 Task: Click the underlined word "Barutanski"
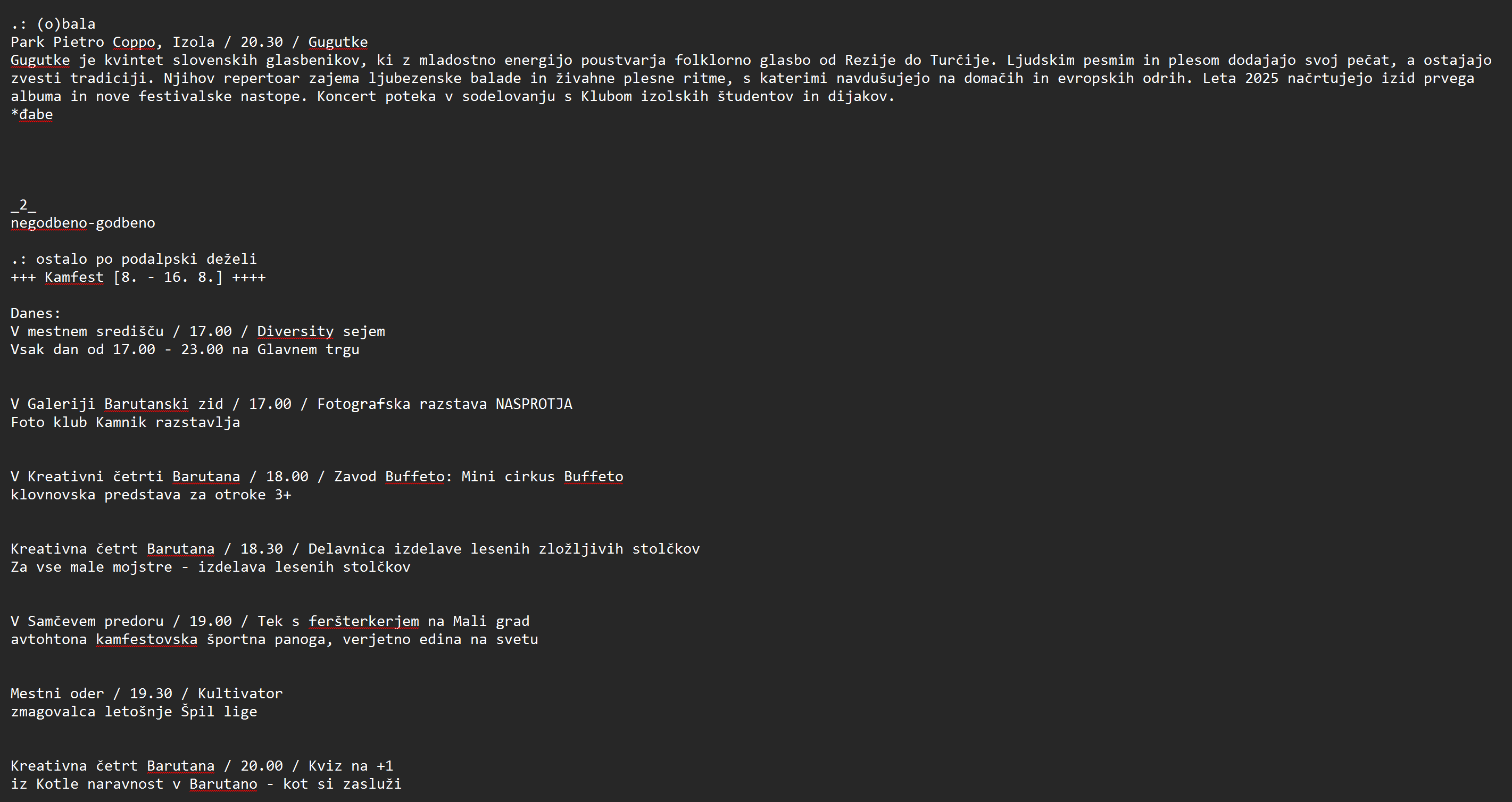pos(146,404)
